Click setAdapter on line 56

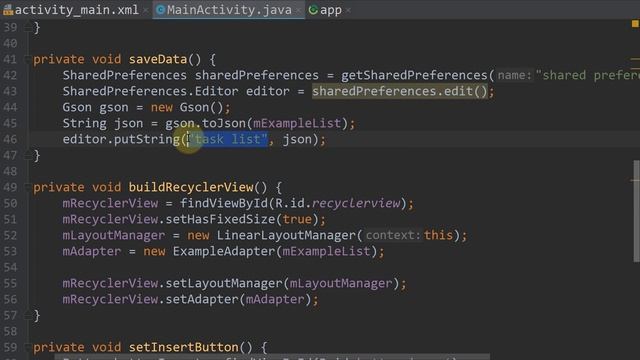click(202, 299)
